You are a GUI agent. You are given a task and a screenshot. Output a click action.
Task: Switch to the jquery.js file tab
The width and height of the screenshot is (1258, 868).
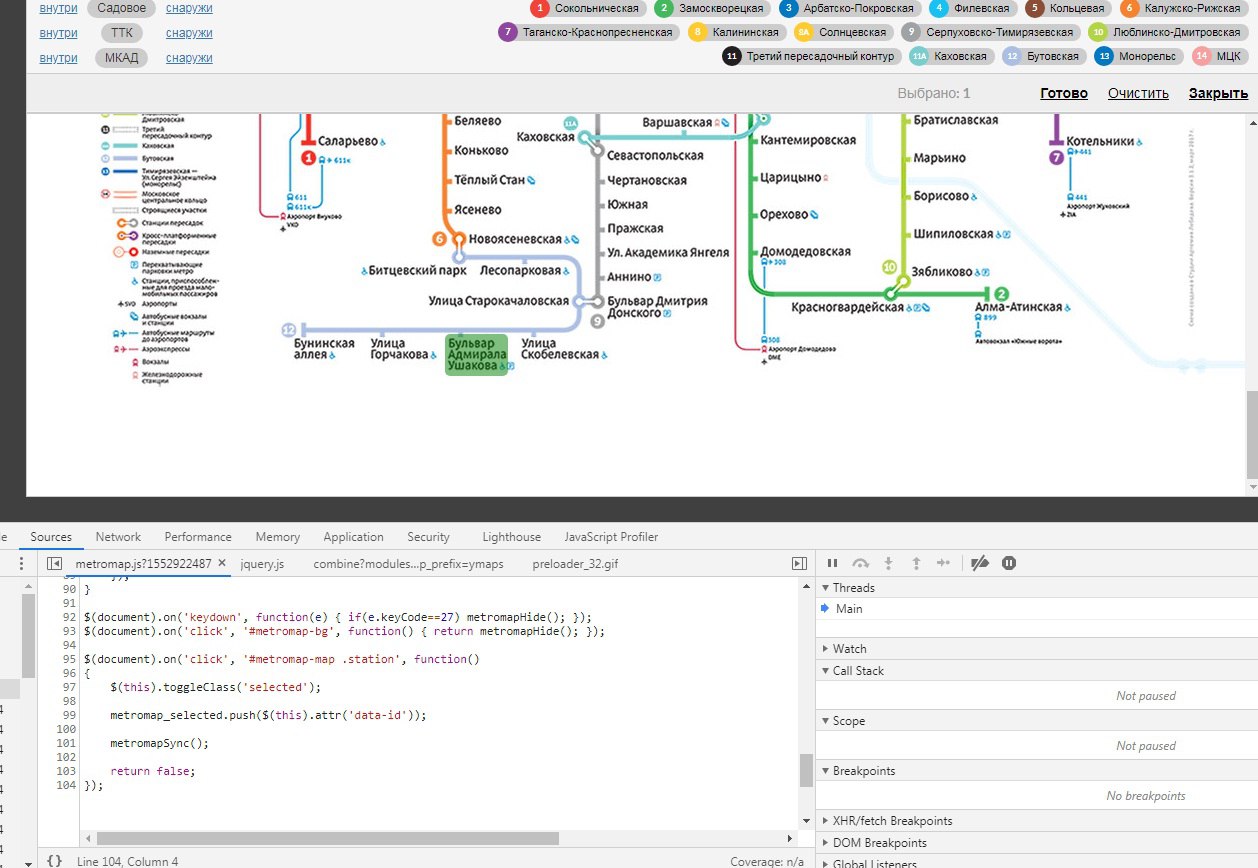(x=262, y=564)
